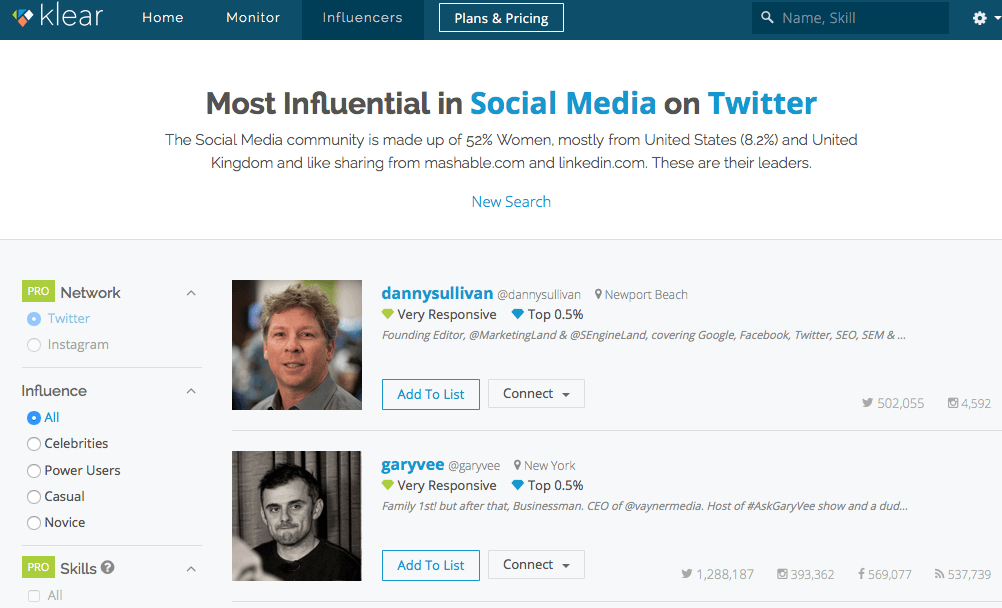The width and height of the screenshot is (1002, 608).
Task: Open Connect dropdown for dannysullivan
Action: pyautogui.click(x=536, y=394)
